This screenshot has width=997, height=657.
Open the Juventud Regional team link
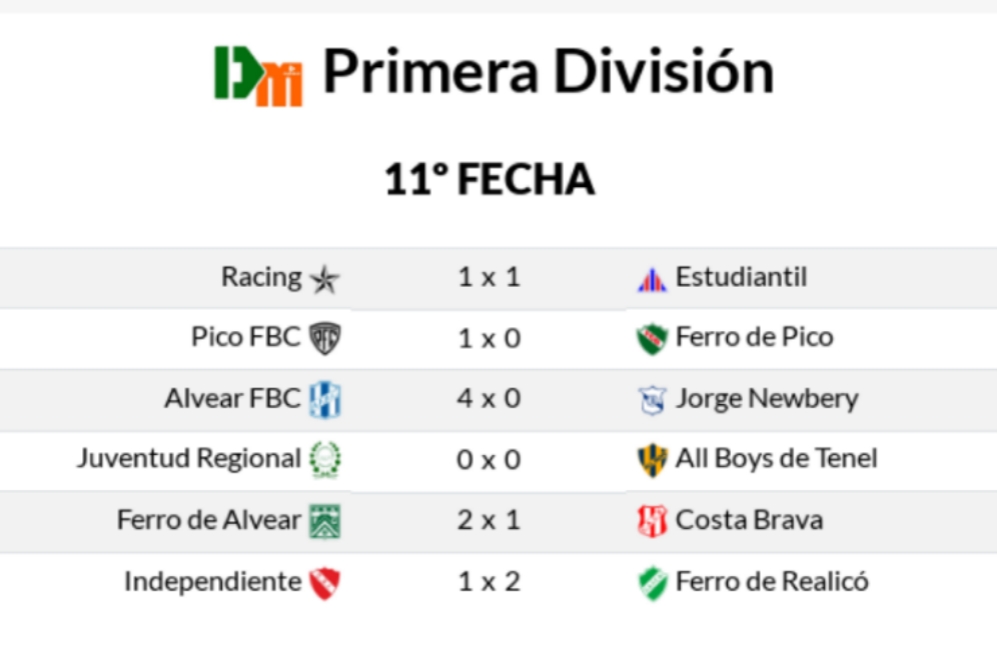coord(189,459)
